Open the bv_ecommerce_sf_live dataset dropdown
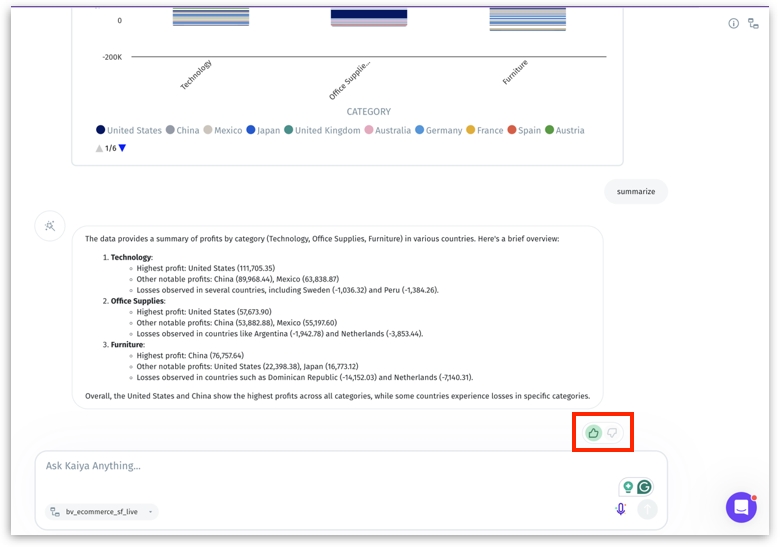Screen dimensions: 780x550 [x=103, y=511]
